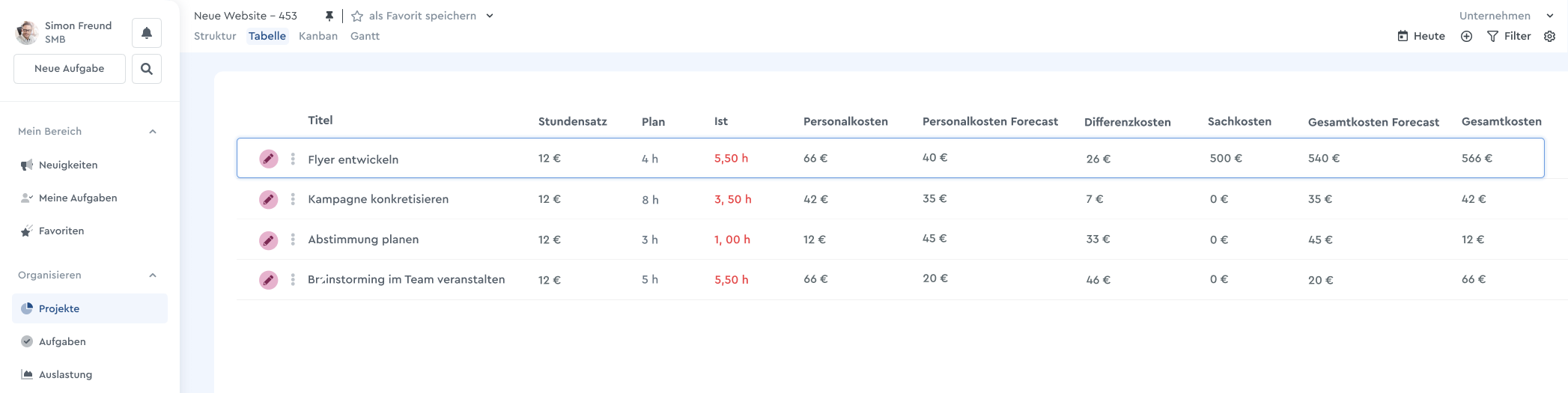Click pencil icon for Abstimmung planen
1568x393 pixels.
click(269, 240)
